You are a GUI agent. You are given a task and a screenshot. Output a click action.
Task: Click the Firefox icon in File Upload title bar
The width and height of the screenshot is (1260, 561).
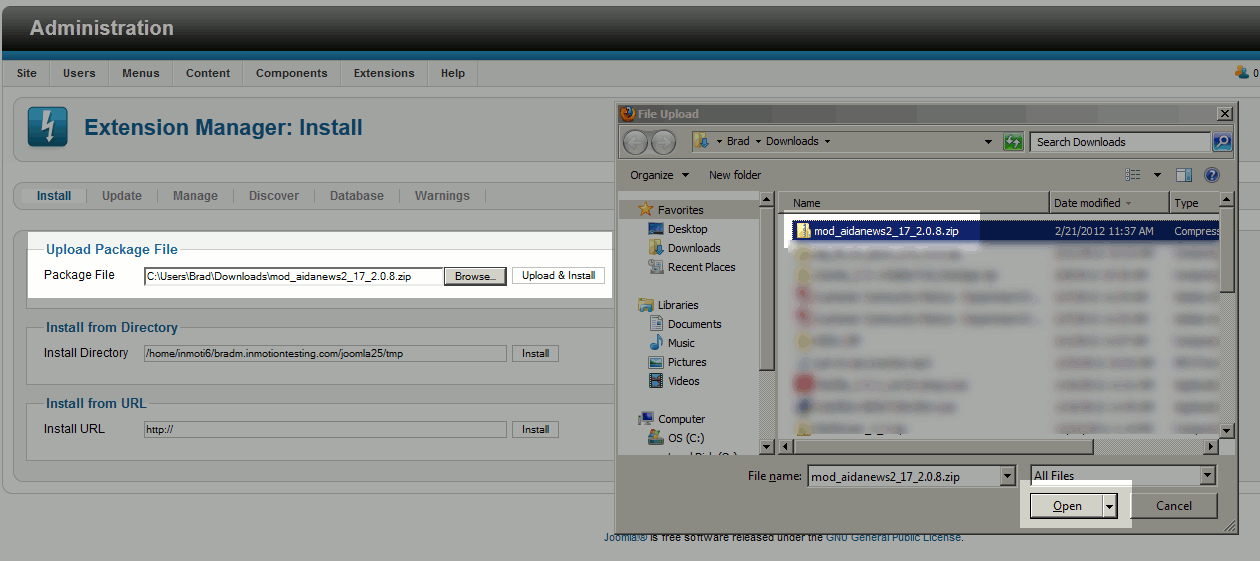coord(627,113)
